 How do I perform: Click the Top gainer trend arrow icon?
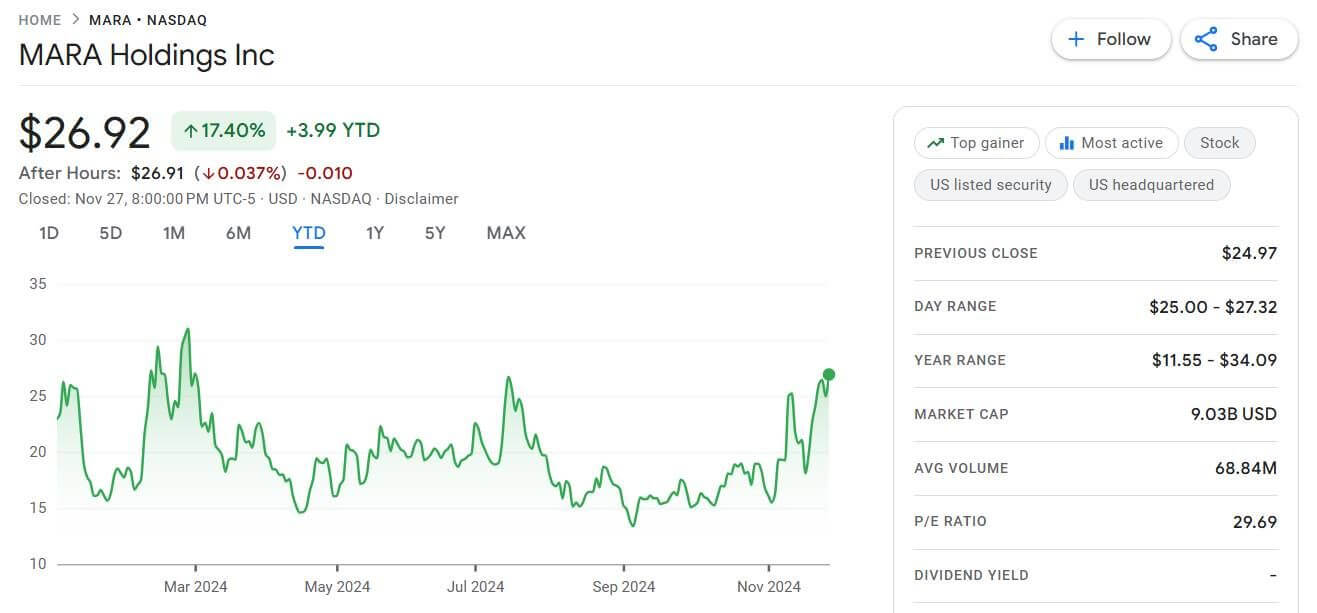936,143
